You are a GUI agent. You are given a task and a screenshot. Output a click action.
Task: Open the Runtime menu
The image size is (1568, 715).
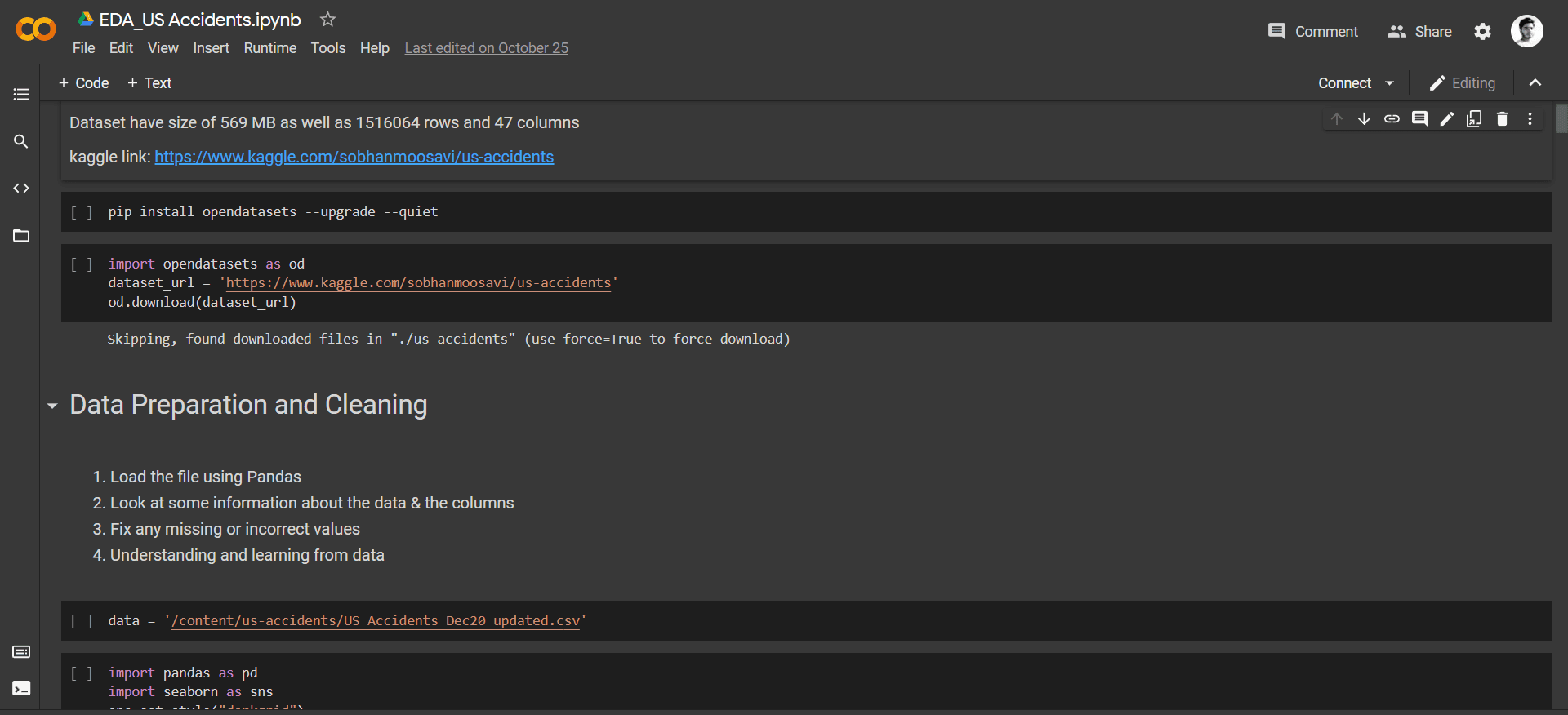tap(269, 48)
